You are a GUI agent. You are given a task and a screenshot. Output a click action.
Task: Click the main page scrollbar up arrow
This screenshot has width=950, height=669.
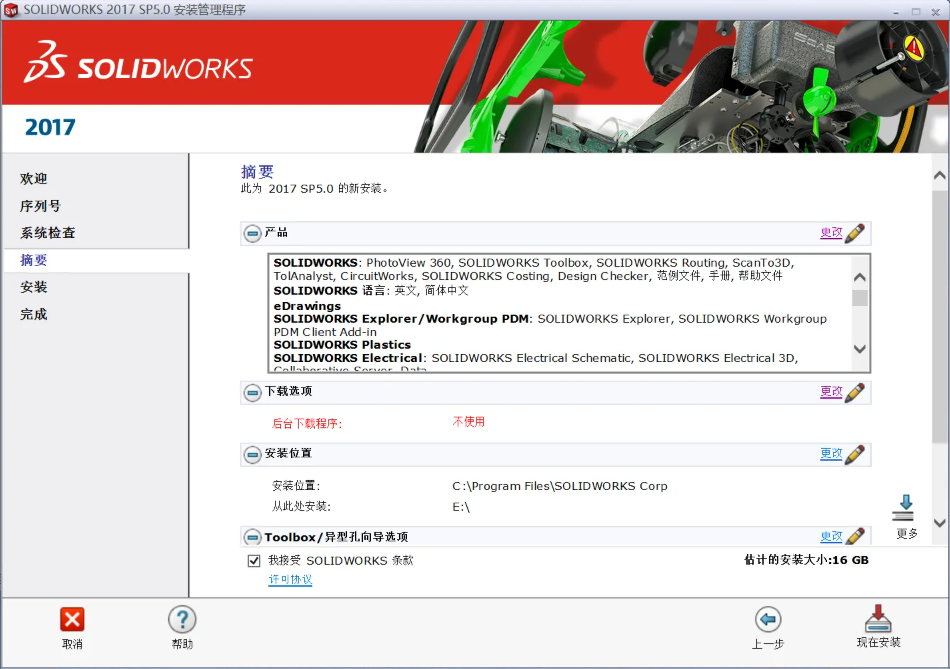[x=940, y=176]
